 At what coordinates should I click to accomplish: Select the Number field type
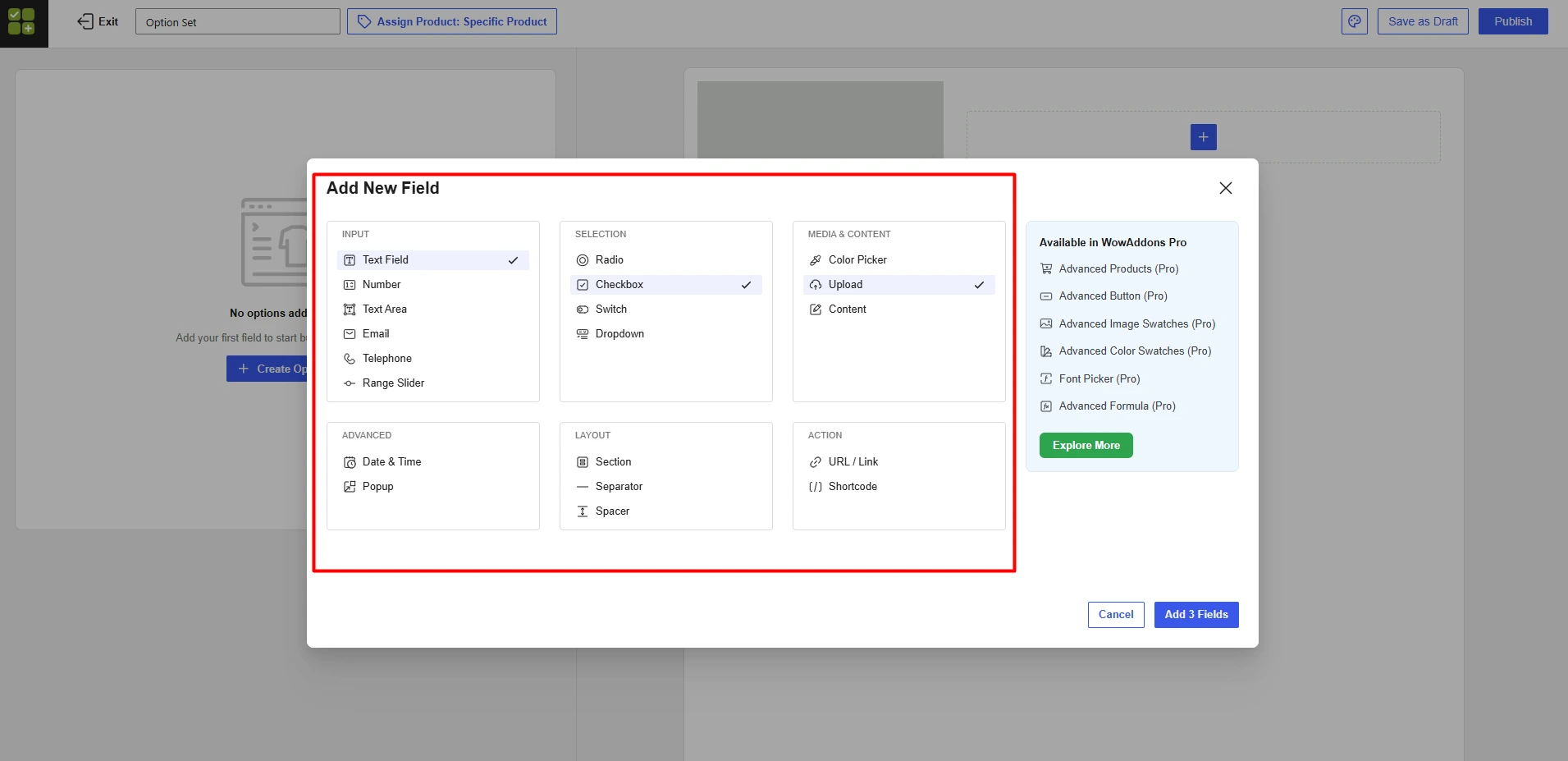pos(433,285)
